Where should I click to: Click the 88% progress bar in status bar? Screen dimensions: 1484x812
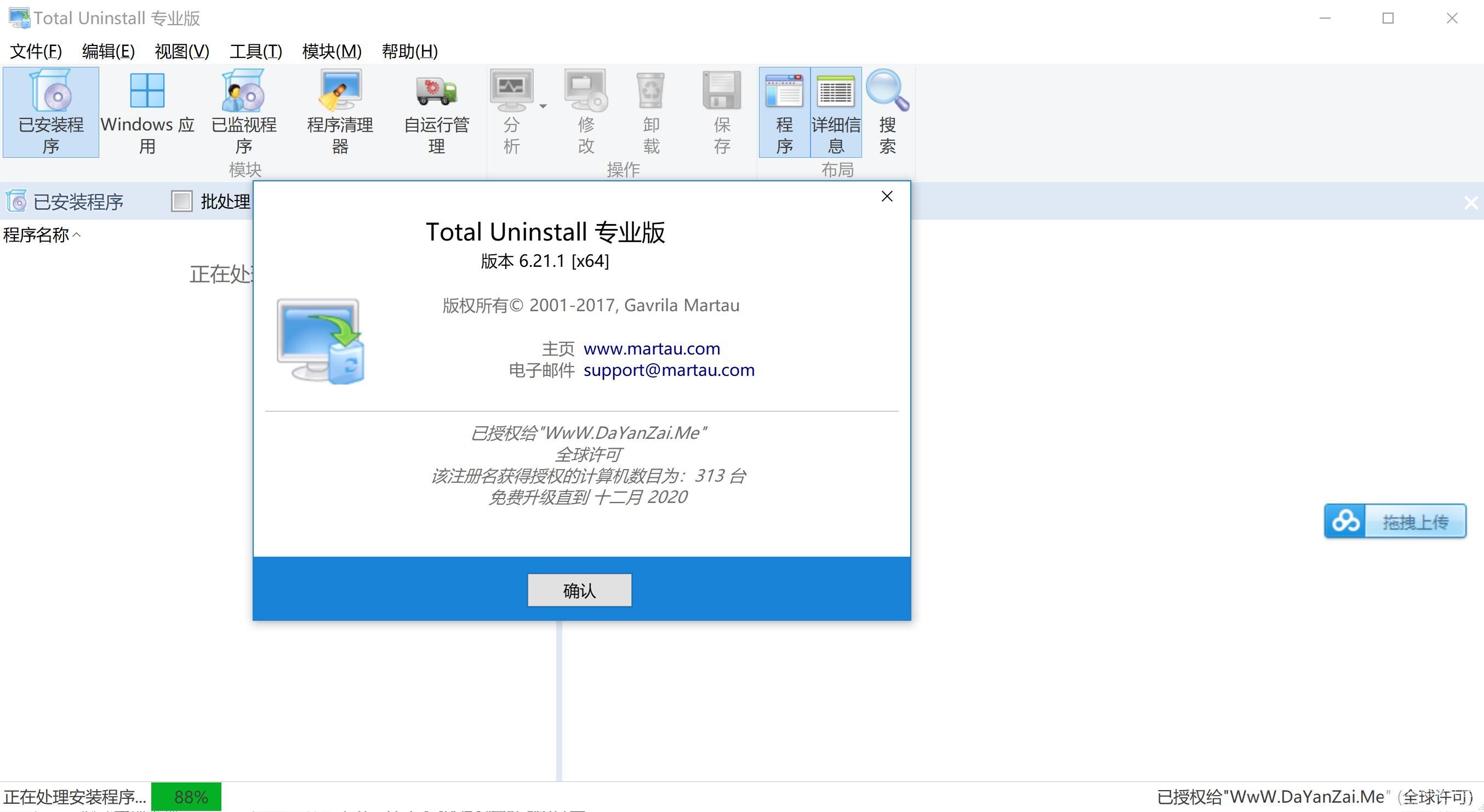(187, 797)
